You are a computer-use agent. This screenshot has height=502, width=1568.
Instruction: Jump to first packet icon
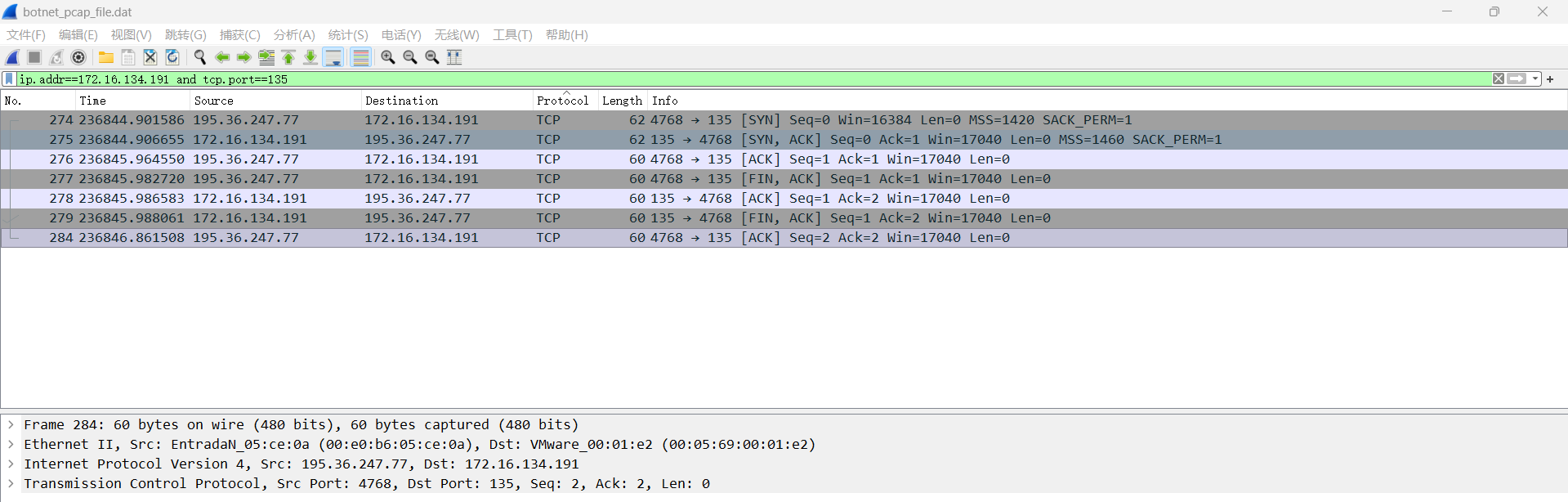(x=288, y=57)
